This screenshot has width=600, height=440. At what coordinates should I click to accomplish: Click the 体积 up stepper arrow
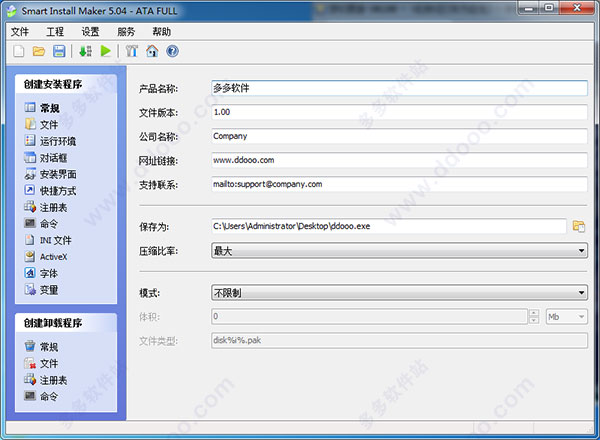534,313
